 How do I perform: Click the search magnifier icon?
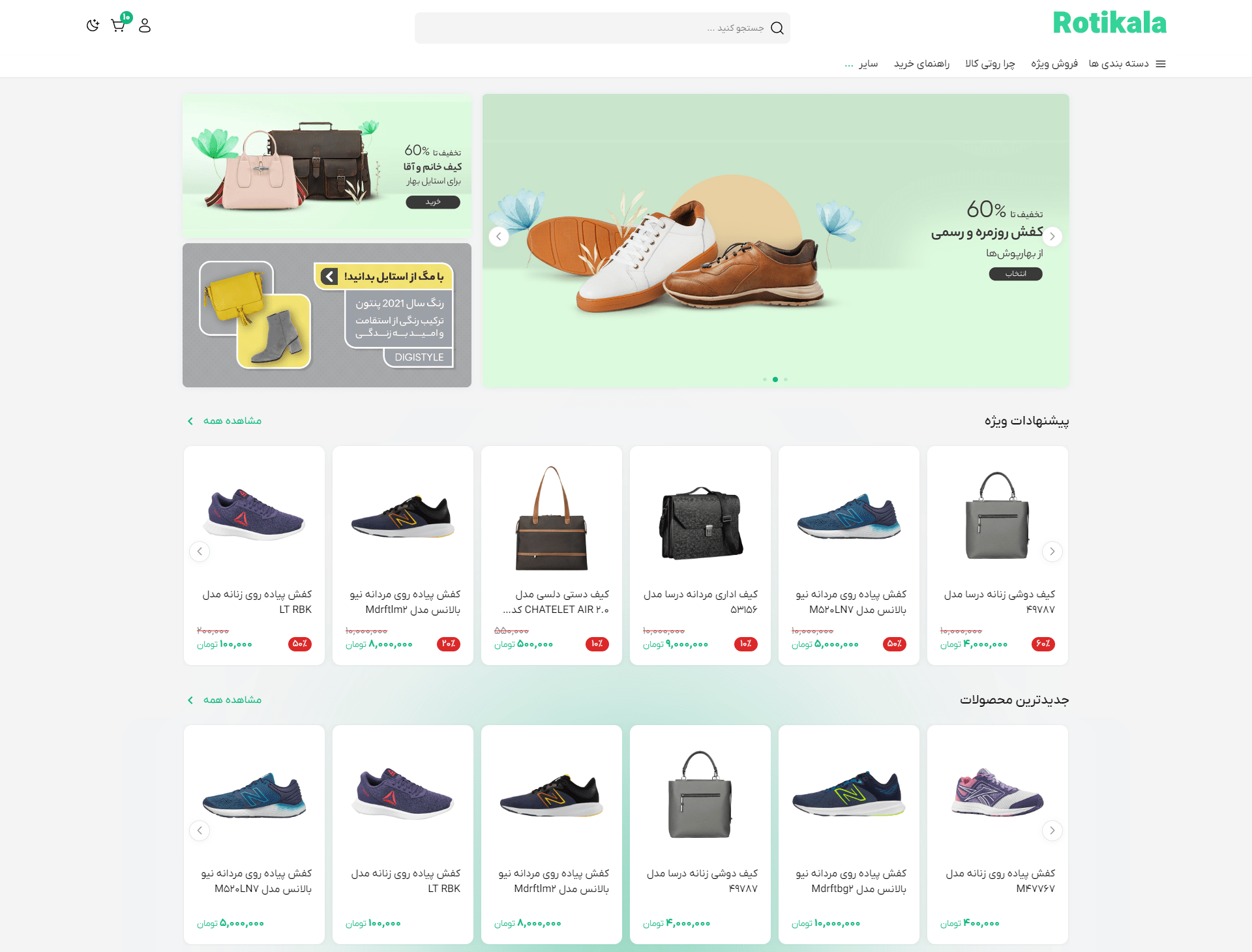777,28
